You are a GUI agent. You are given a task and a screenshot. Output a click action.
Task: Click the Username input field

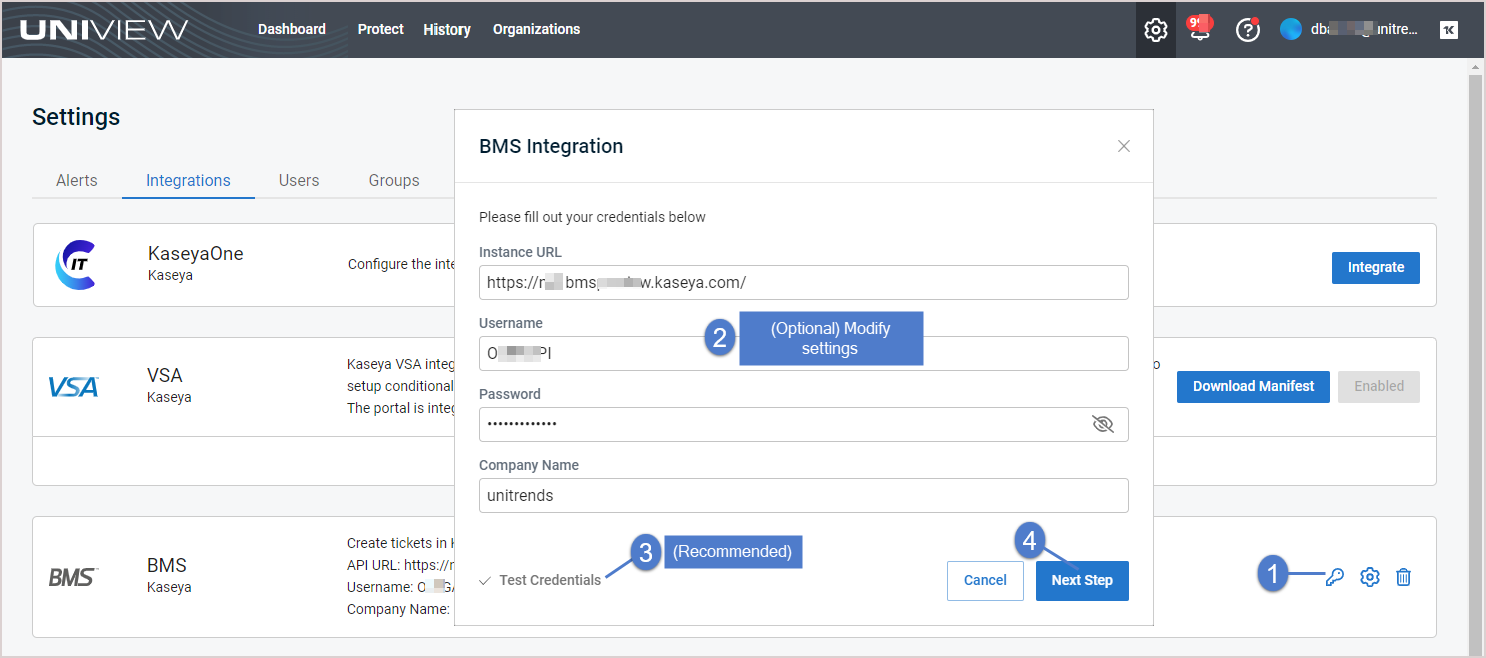(804, 353)
